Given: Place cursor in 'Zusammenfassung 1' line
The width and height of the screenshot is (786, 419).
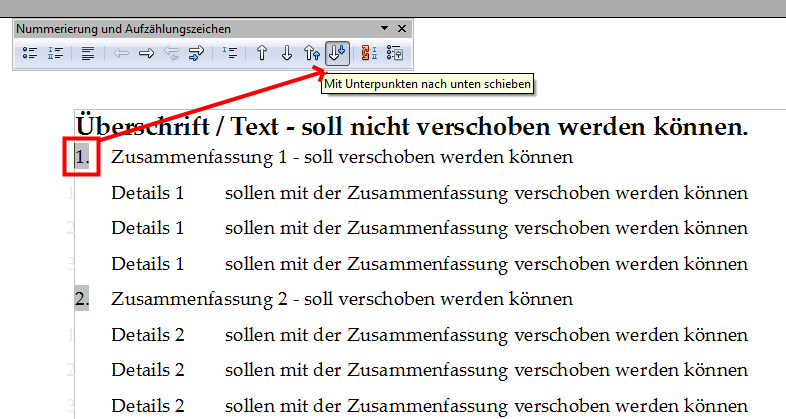Looking at the screenshot, I should pyautogui.click(x=342, y=157).
